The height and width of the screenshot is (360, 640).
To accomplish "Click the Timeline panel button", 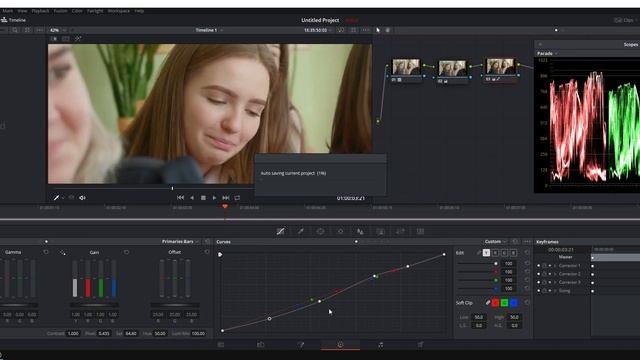I will tap(13, 20).
